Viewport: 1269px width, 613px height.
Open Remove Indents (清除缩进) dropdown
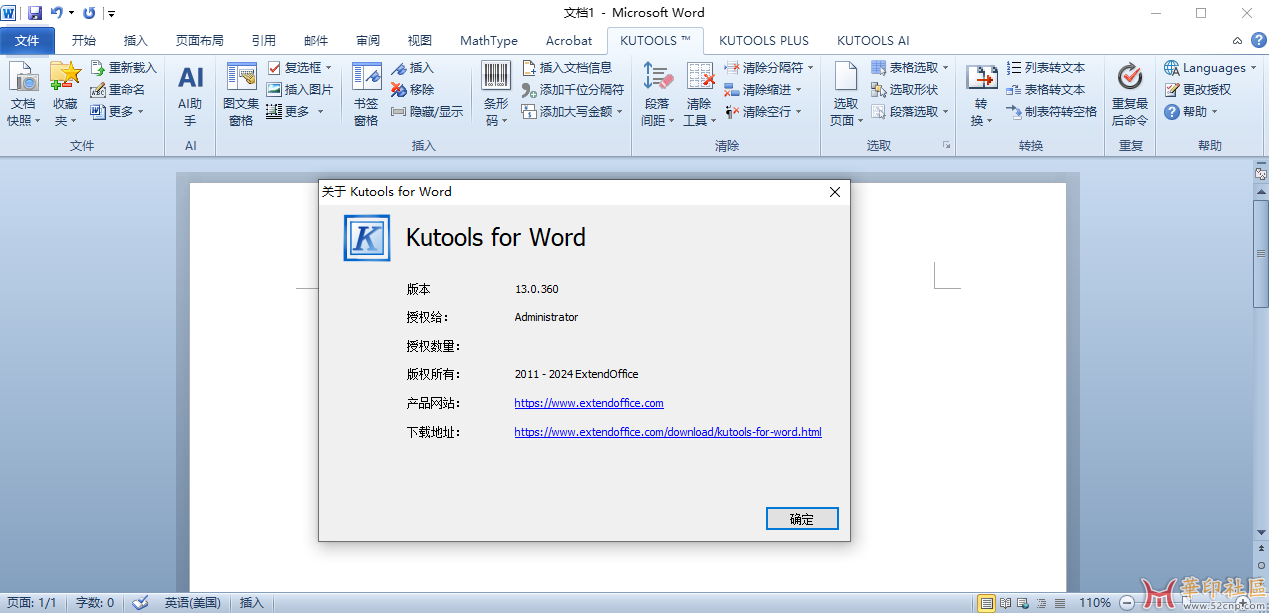[x=763, y=90]
